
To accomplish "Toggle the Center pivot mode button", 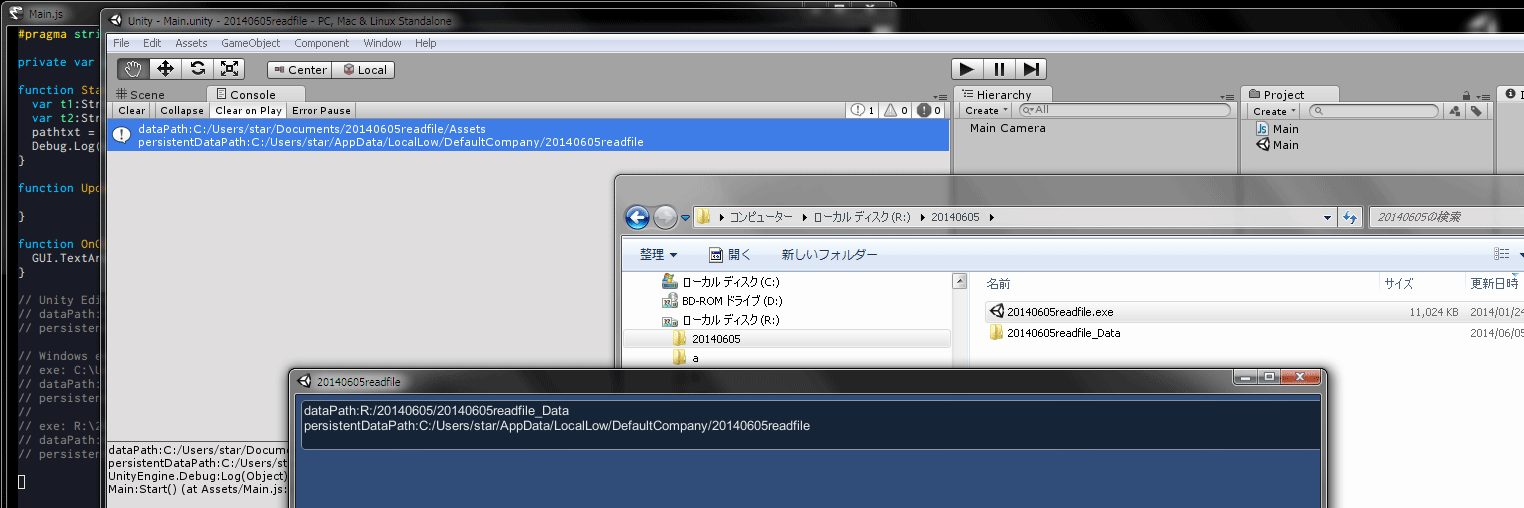I will [299, 70].
